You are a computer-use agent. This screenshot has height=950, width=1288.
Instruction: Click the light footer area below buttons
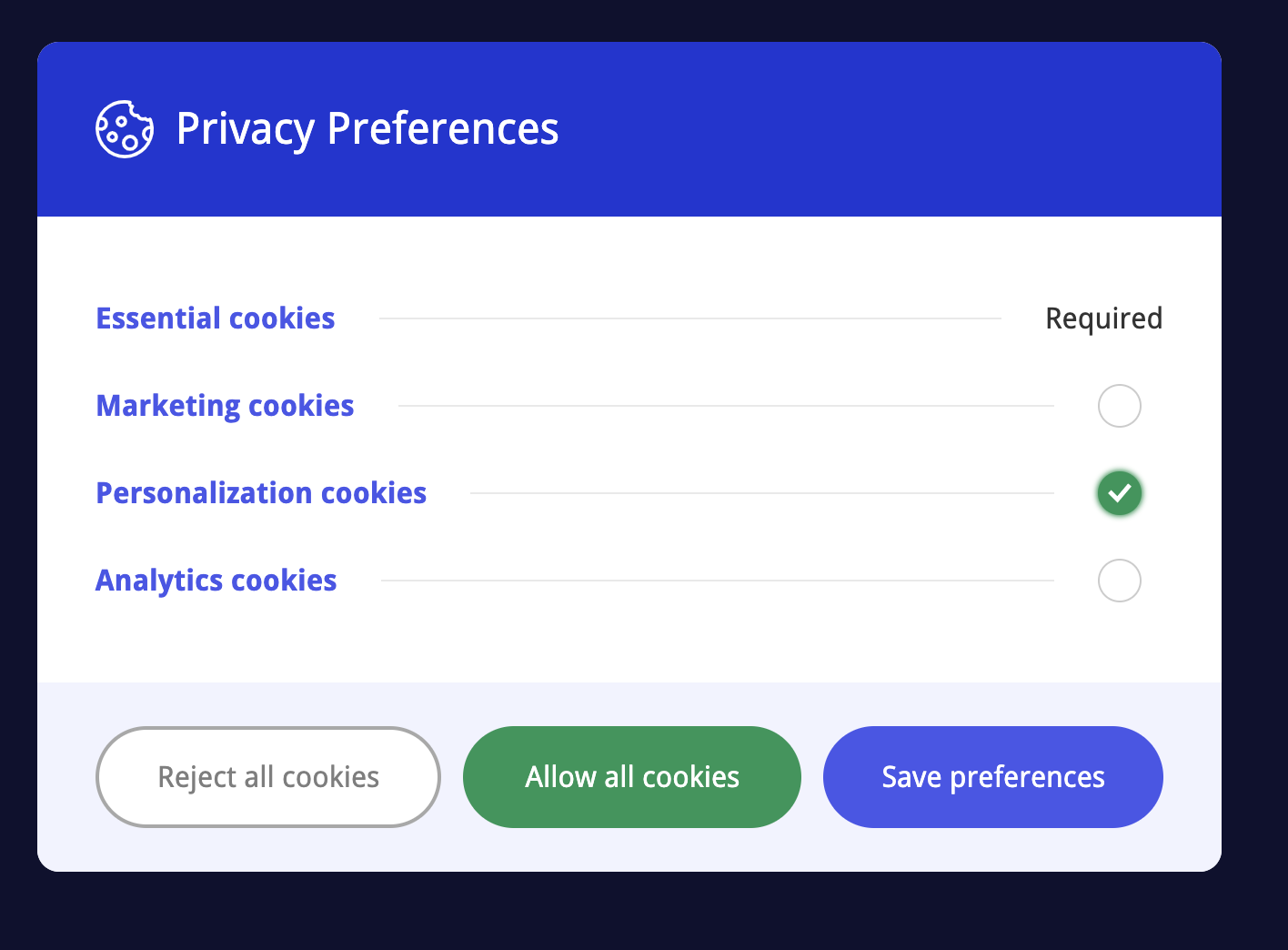(629, 850)
